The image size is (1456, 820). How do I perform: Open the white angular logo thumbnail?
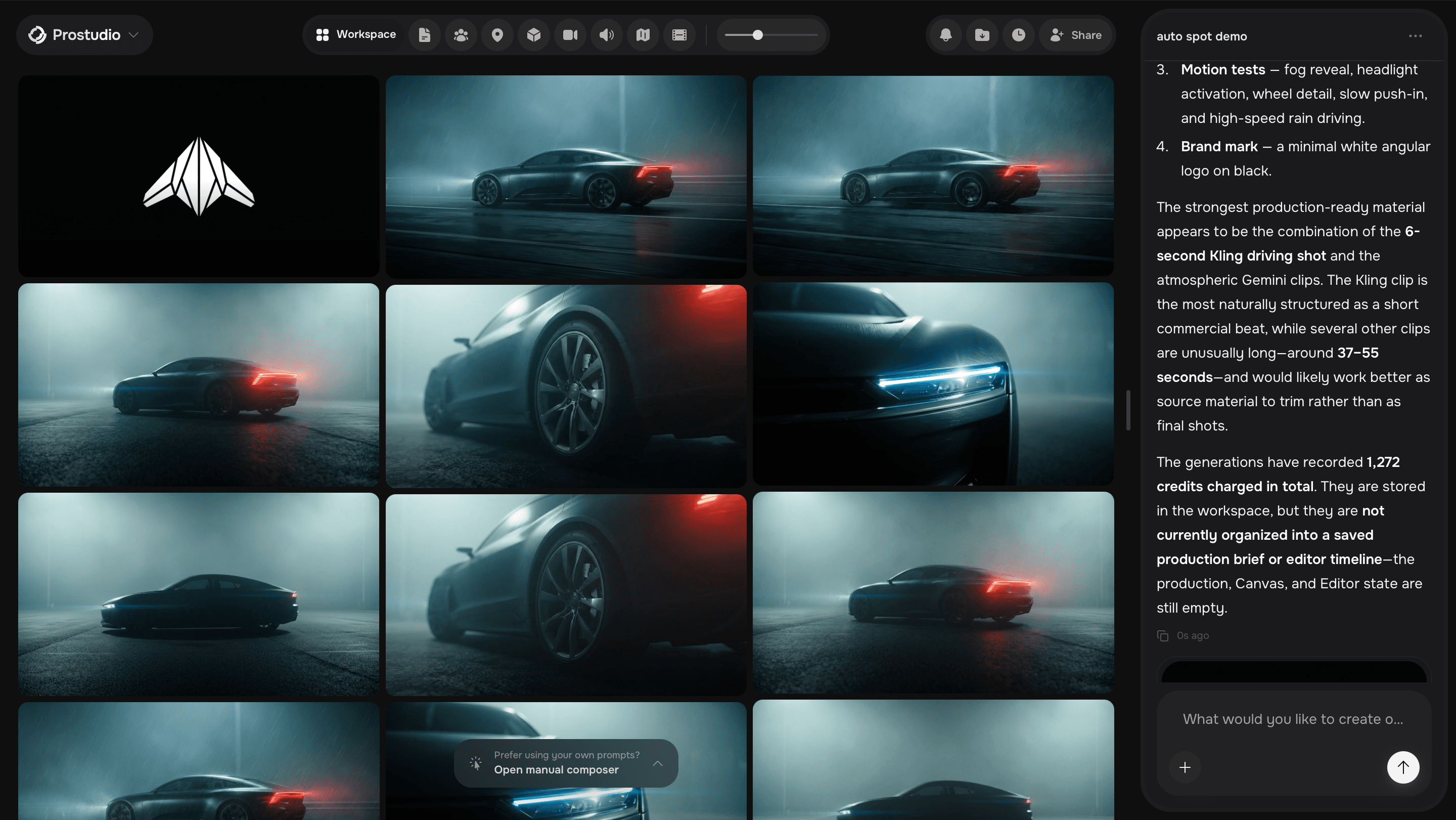click(x=198, y=176)
